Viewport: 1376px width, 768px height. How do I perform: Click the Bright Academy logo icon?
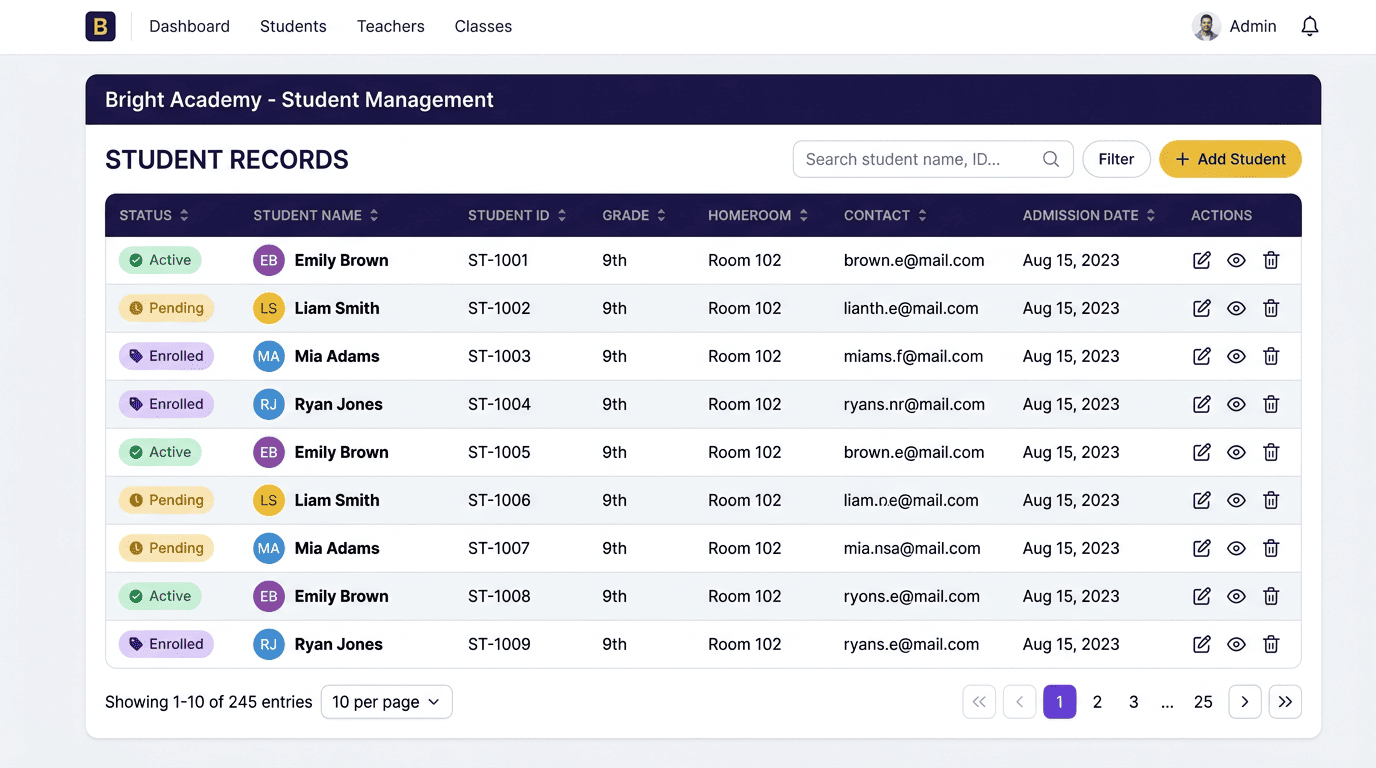coord(100,26)
